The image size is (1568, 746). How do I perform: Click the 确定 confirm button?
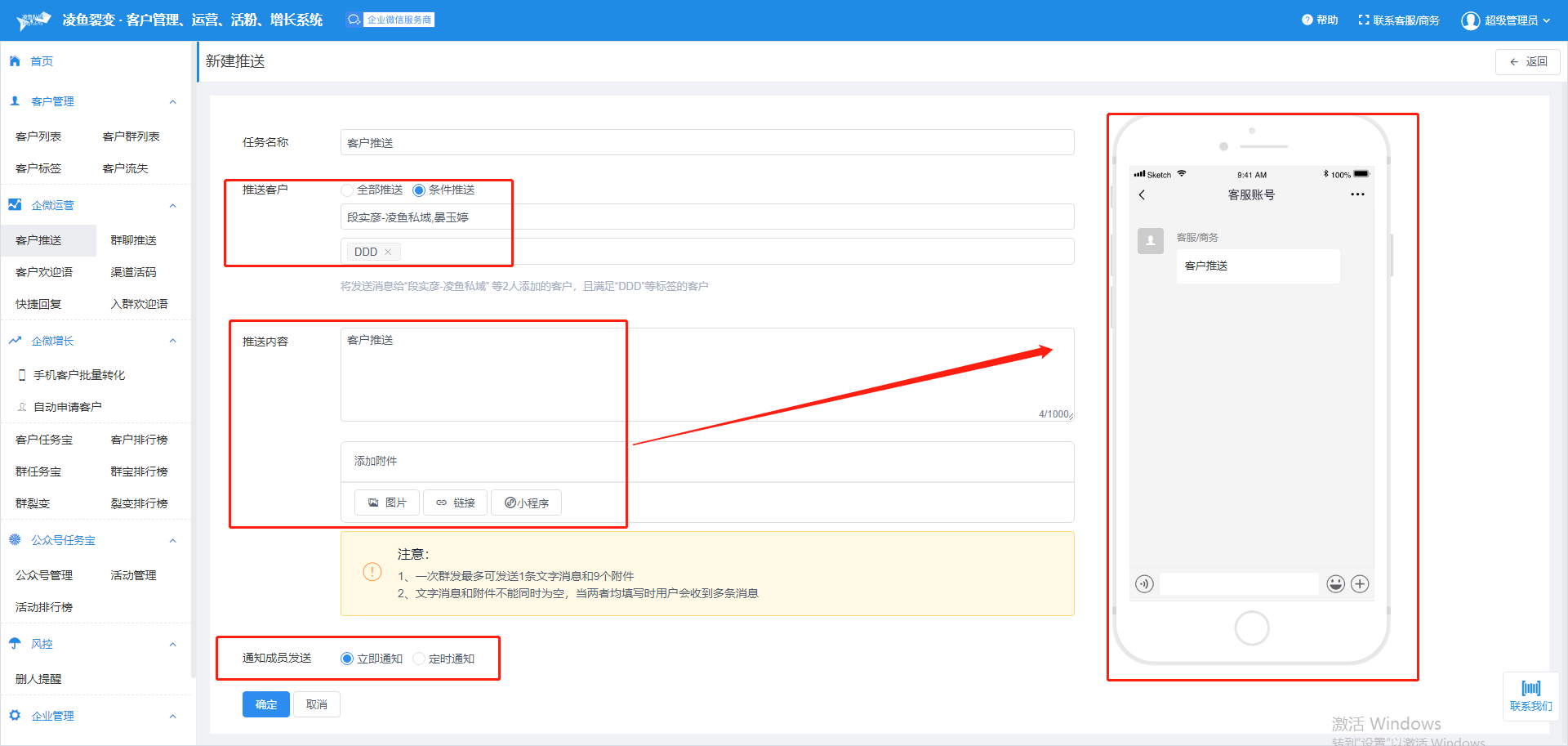265,704
